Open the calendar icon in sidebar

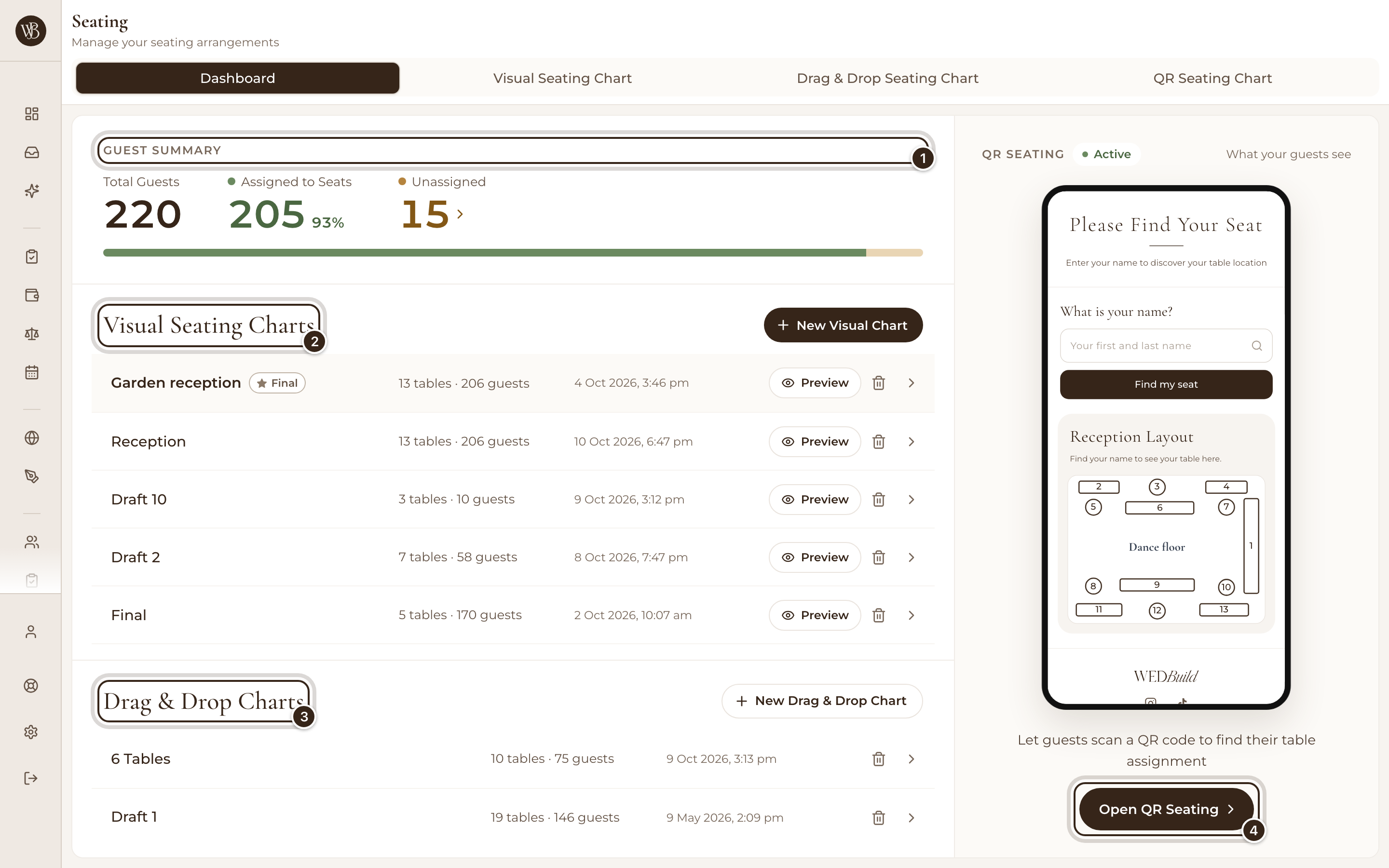pyautogui.click(x=31, y=373)
